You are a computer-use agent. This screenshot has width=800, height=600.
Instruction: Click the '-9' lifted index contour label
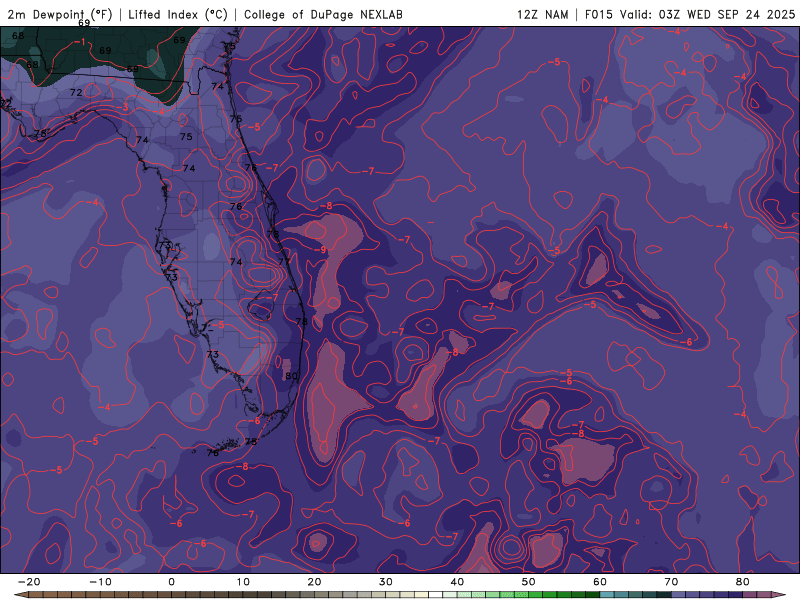320,249
